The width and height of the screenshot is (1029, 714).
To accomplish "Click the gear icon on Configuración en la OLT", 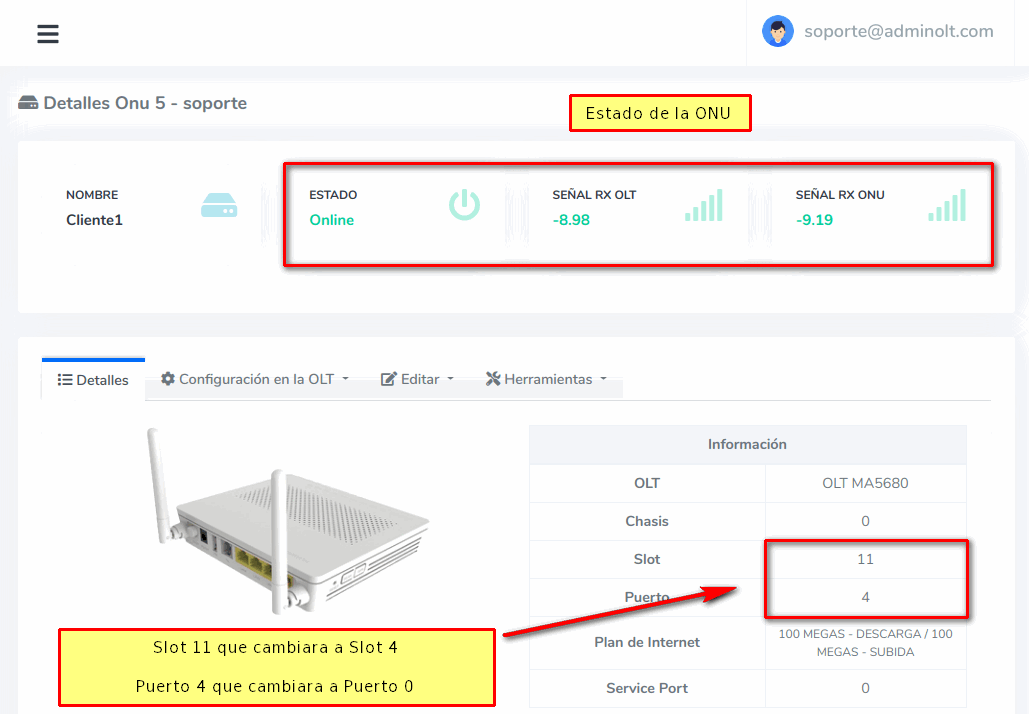I will click(x=168, y=379).
